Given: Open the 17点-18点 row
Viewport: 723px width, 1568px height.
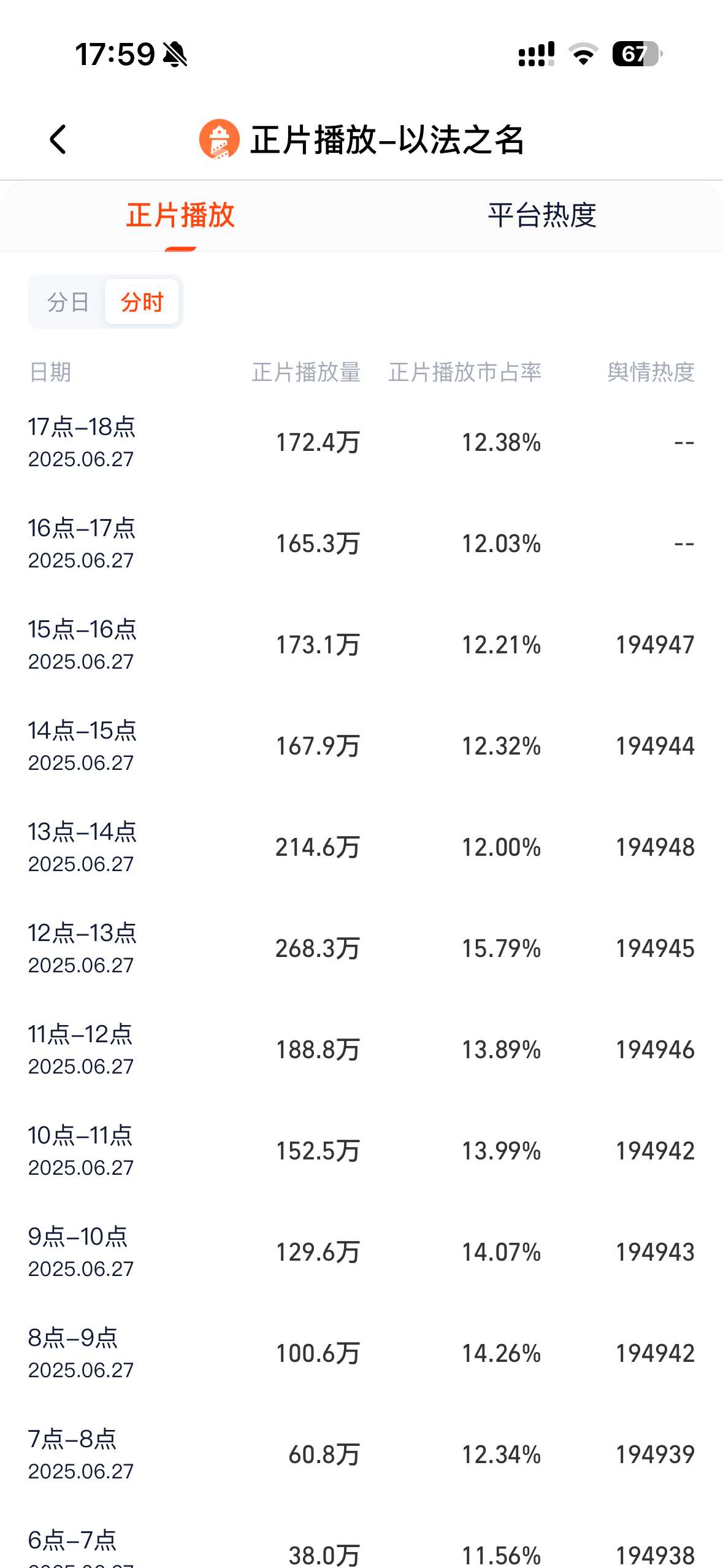Looking at the screenshot, I should (361, 442).
